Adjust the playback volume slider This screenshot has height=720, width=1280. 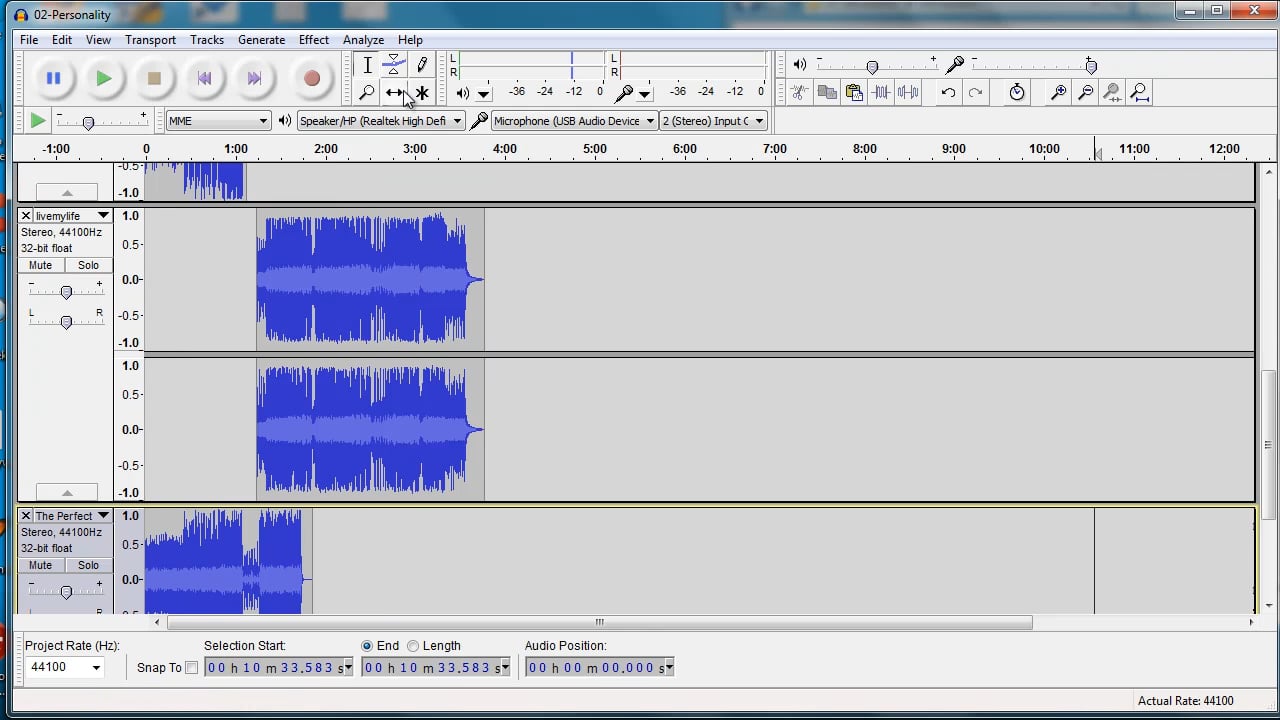(872, 67)
